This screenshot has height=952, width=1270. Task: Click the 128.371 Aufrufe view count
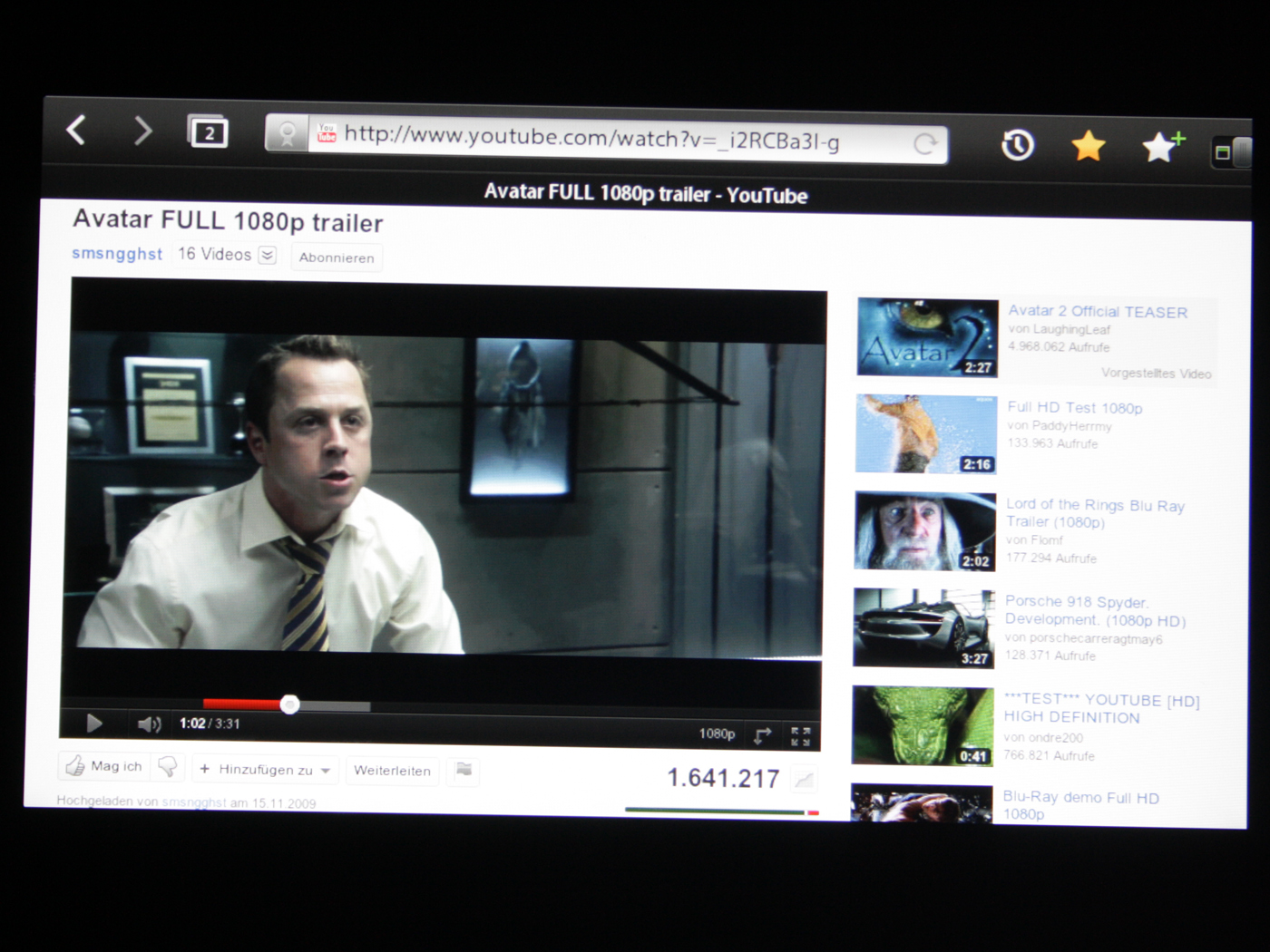[x=1050, y=656]
